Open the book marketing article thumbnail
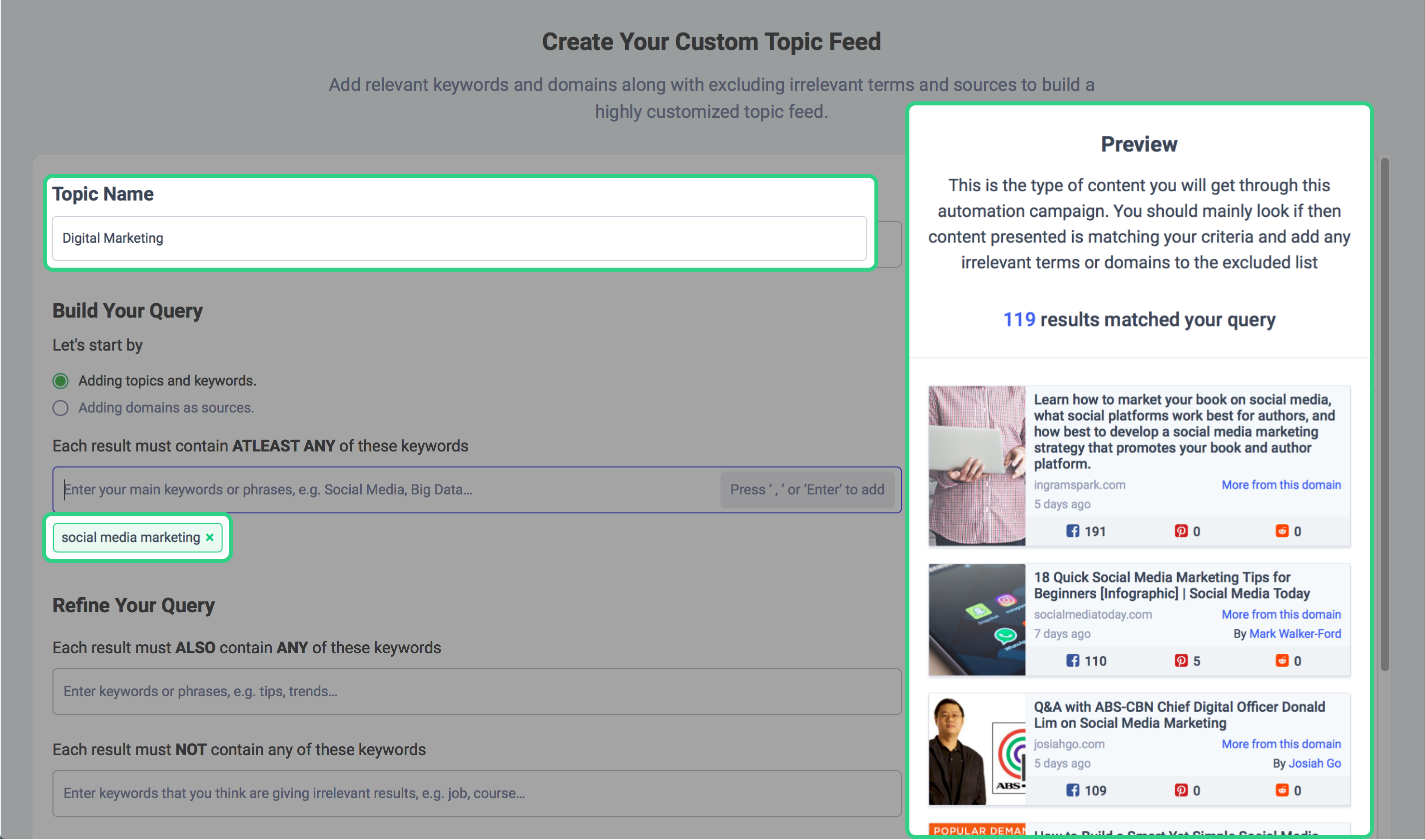 [x=977, y=466]
